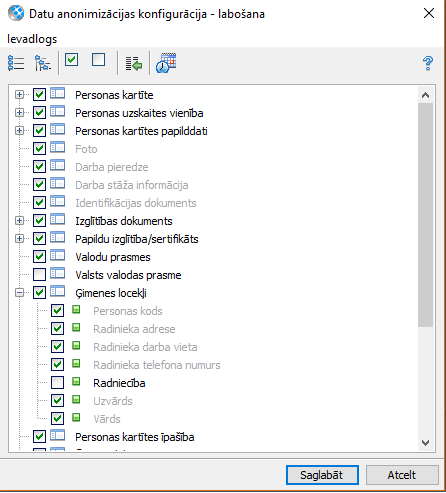This screenshot has height=493, width=446.
Task: Click the uncheck-all toolbar icon
Action: (99, 60)
